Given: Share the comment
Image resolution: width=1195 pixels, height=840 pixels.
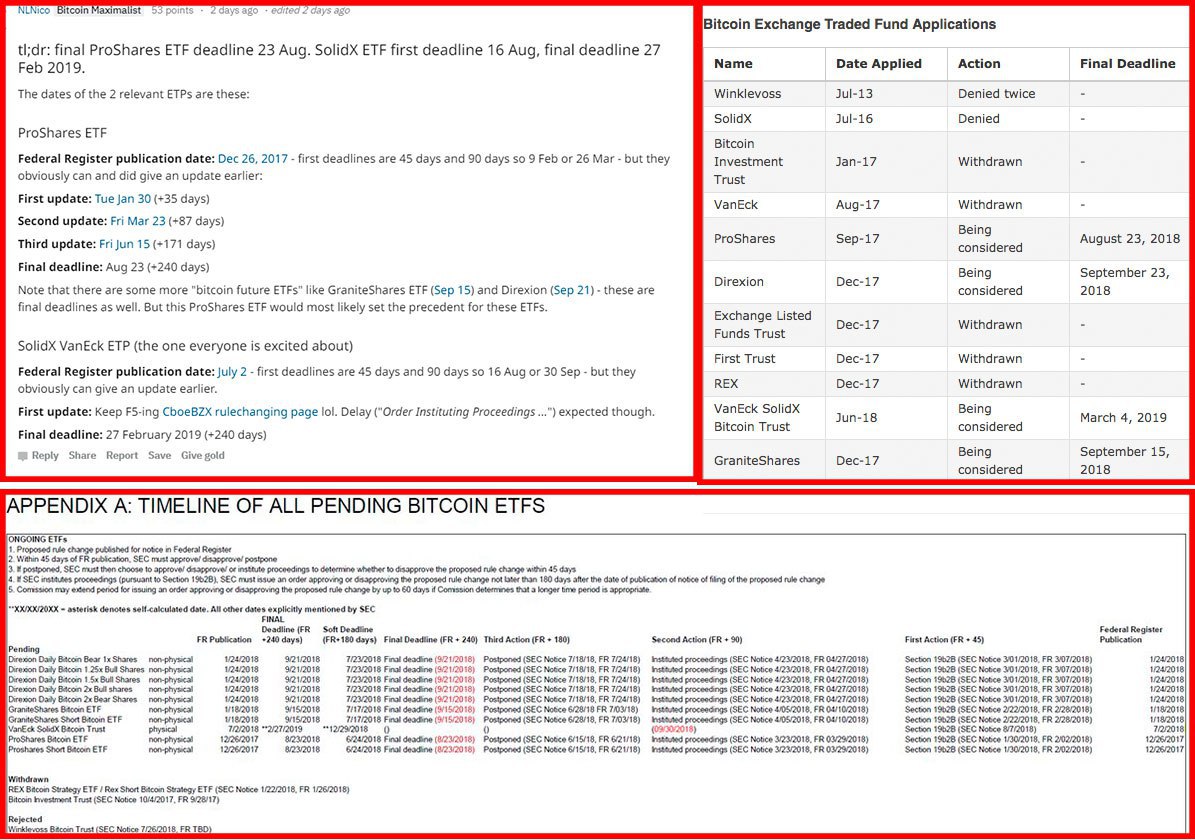Looking at the screenshot, I should pyautogui.click(x=82, y=456).
